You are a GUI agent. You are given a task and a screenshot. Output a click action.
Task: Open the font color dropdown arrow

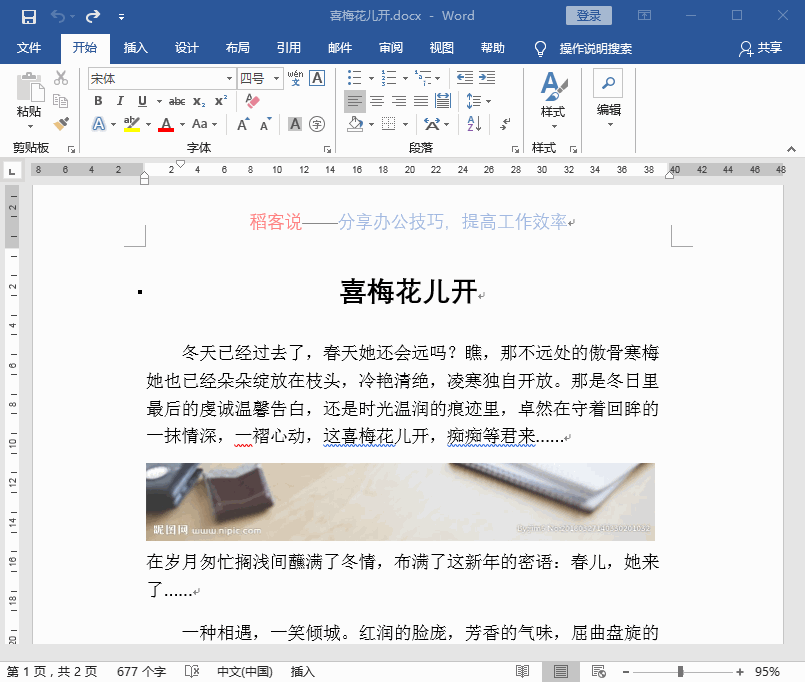[x=182, y=124]
